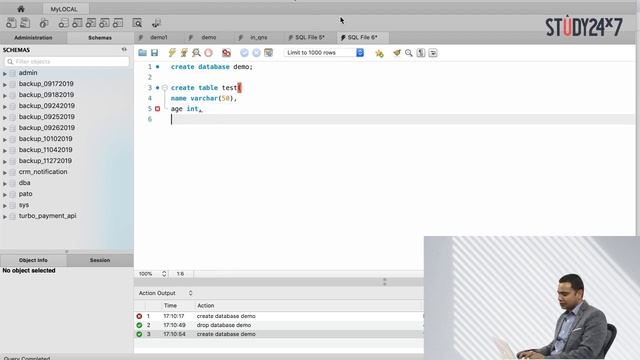640x360 pixels.
Task: Create a new function icon
Action: tap(118, 23)
